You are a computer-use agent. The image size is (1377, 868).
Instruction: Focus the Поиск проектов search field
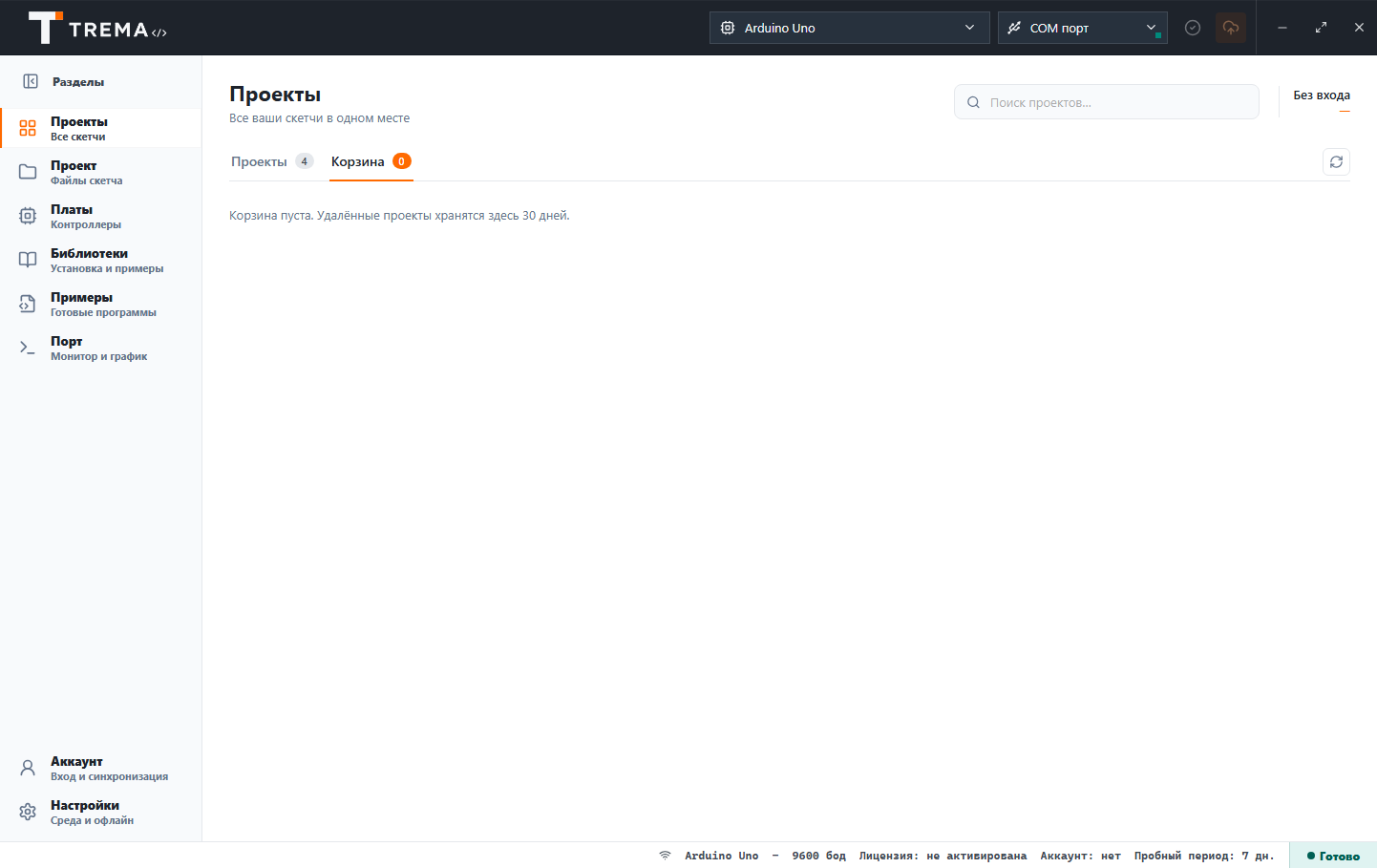(x=1107, y=102)
